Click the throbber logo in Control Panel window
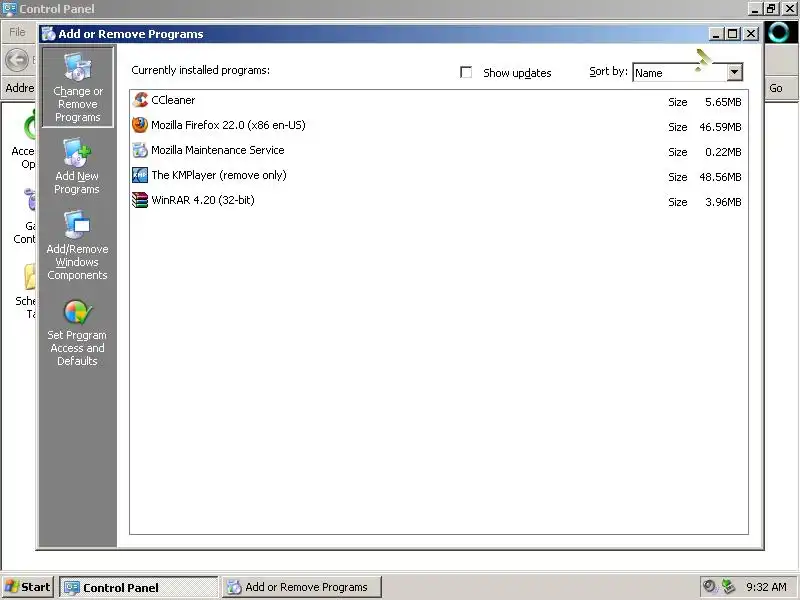800x600 pixels. (x=779, y=33)
